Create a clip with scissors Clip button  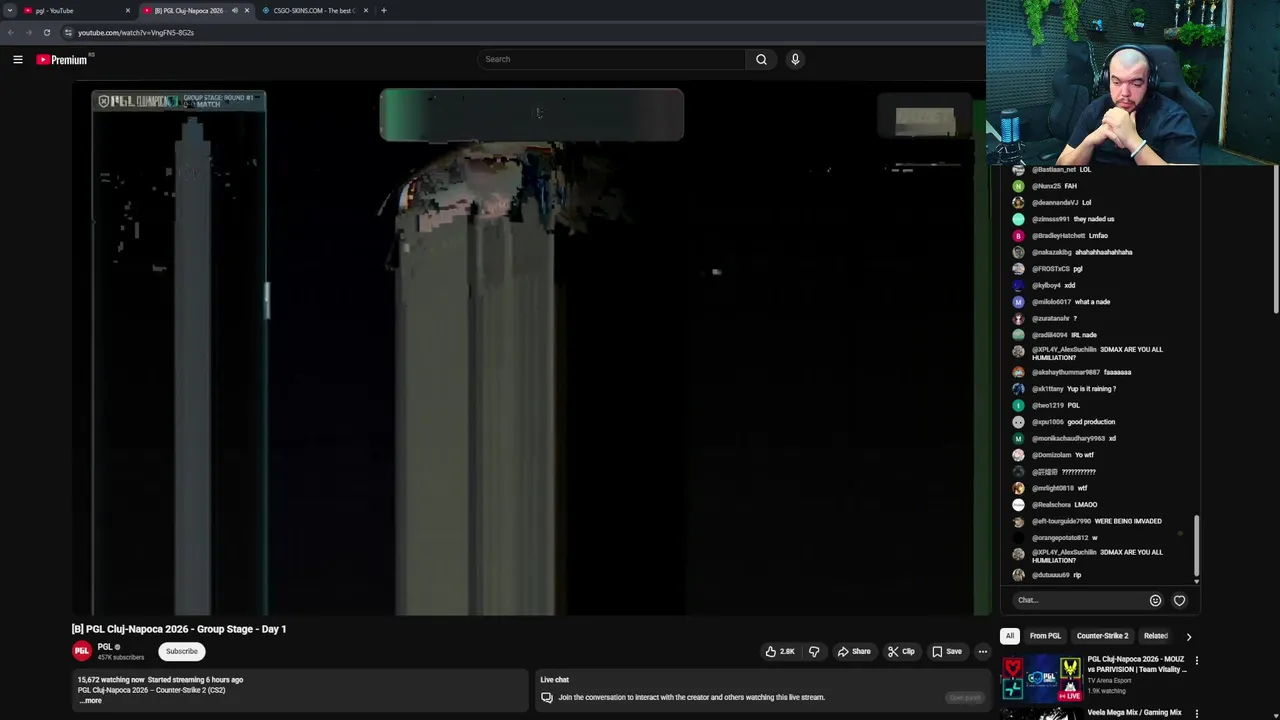point(901,651)
